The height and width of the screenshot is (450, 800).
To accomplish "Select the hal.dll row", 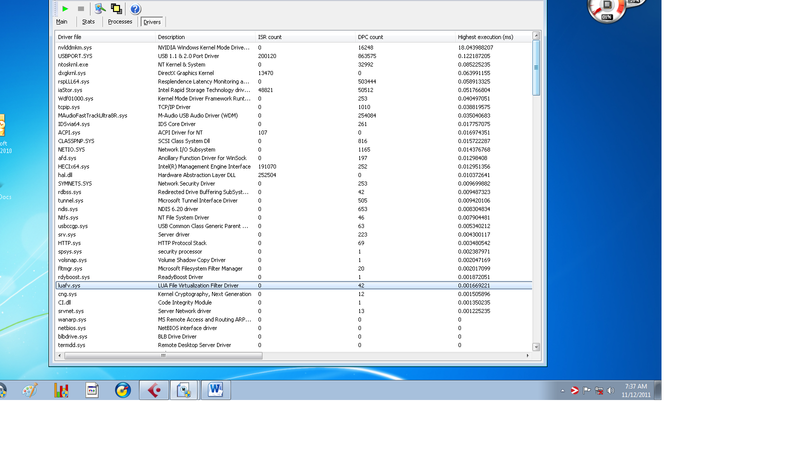I will 293,175.
